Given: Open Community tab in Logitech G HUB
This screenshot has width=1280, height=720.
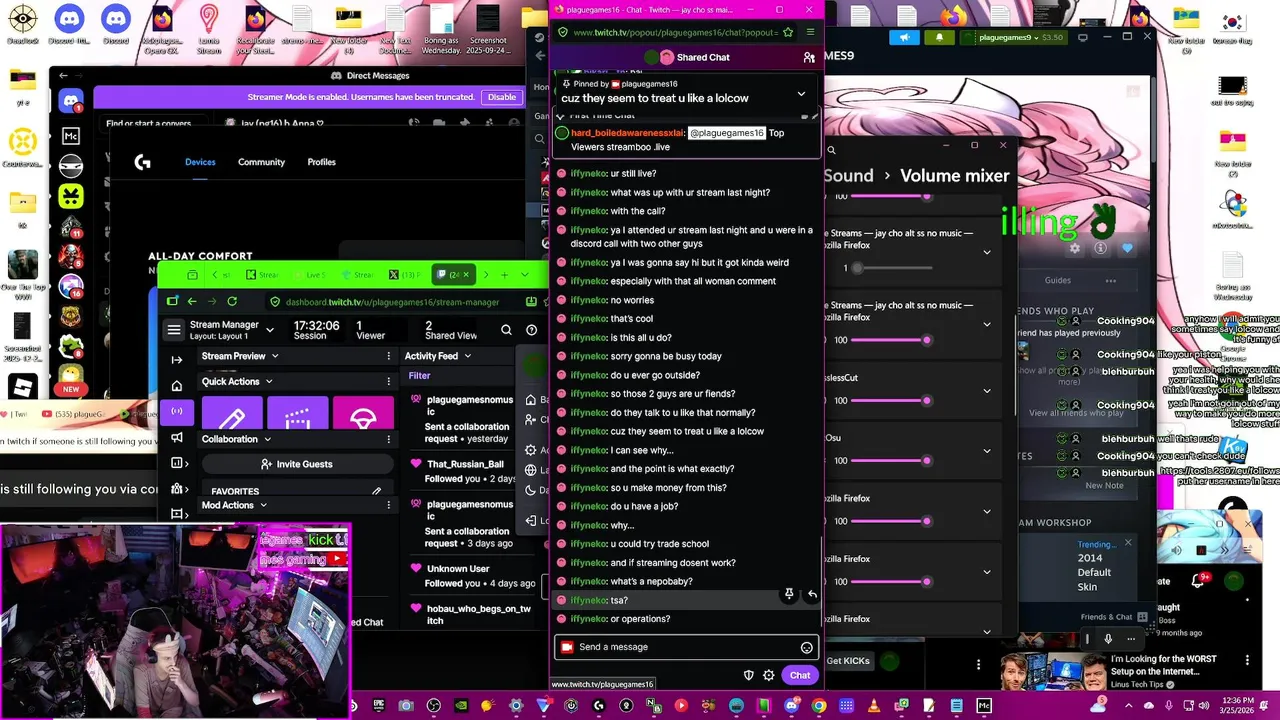Looking at the screenshot, I should point(261,162).
